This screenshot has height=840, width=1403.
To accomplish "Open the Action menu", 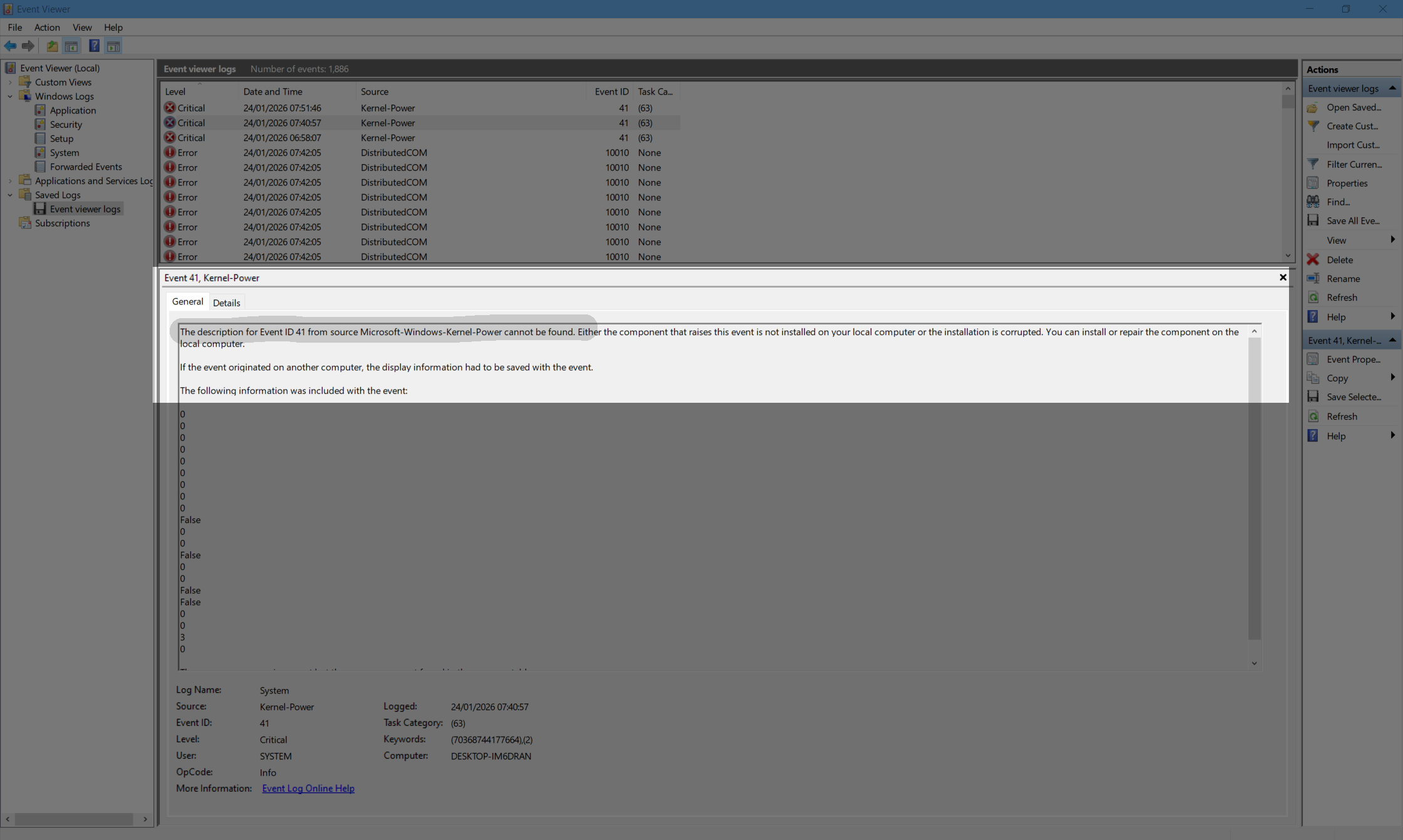I will pyautogui.click(x=47, y=28).
